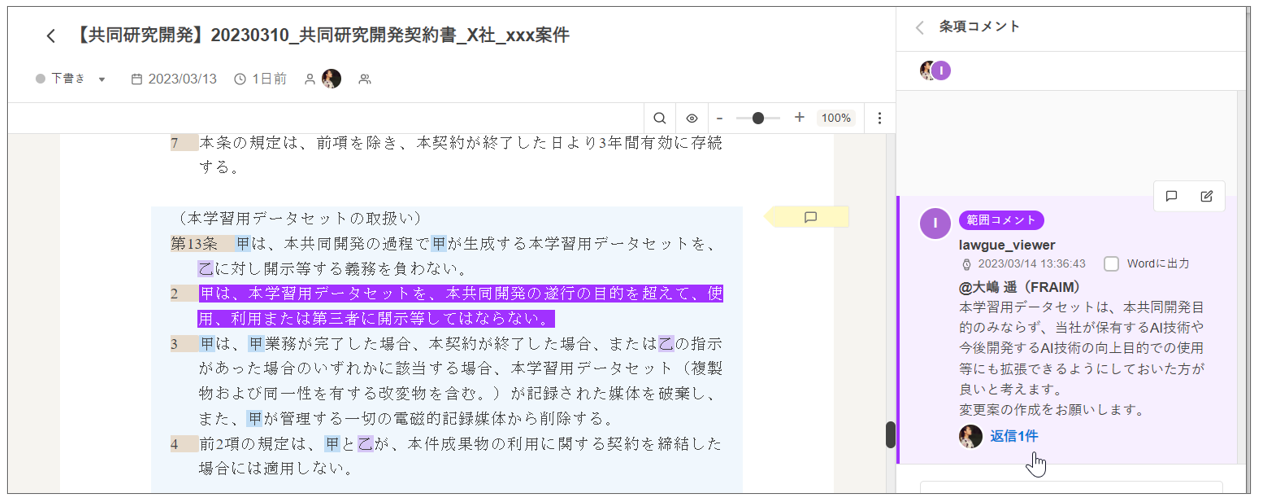Click the edit pencil icon on comment
The width and height of the screenshot is (1261, 502).
click(1206, 196)
